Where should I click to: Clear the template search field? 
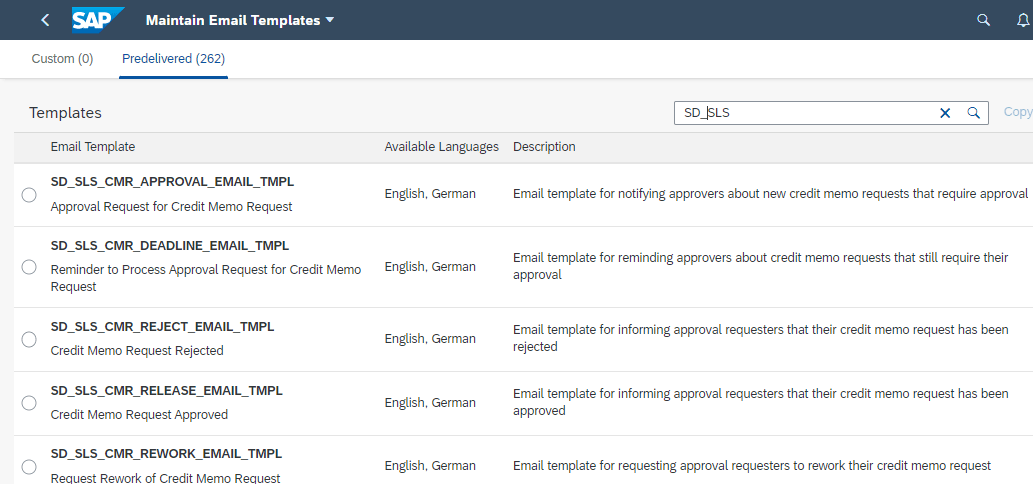coord(945,113)
